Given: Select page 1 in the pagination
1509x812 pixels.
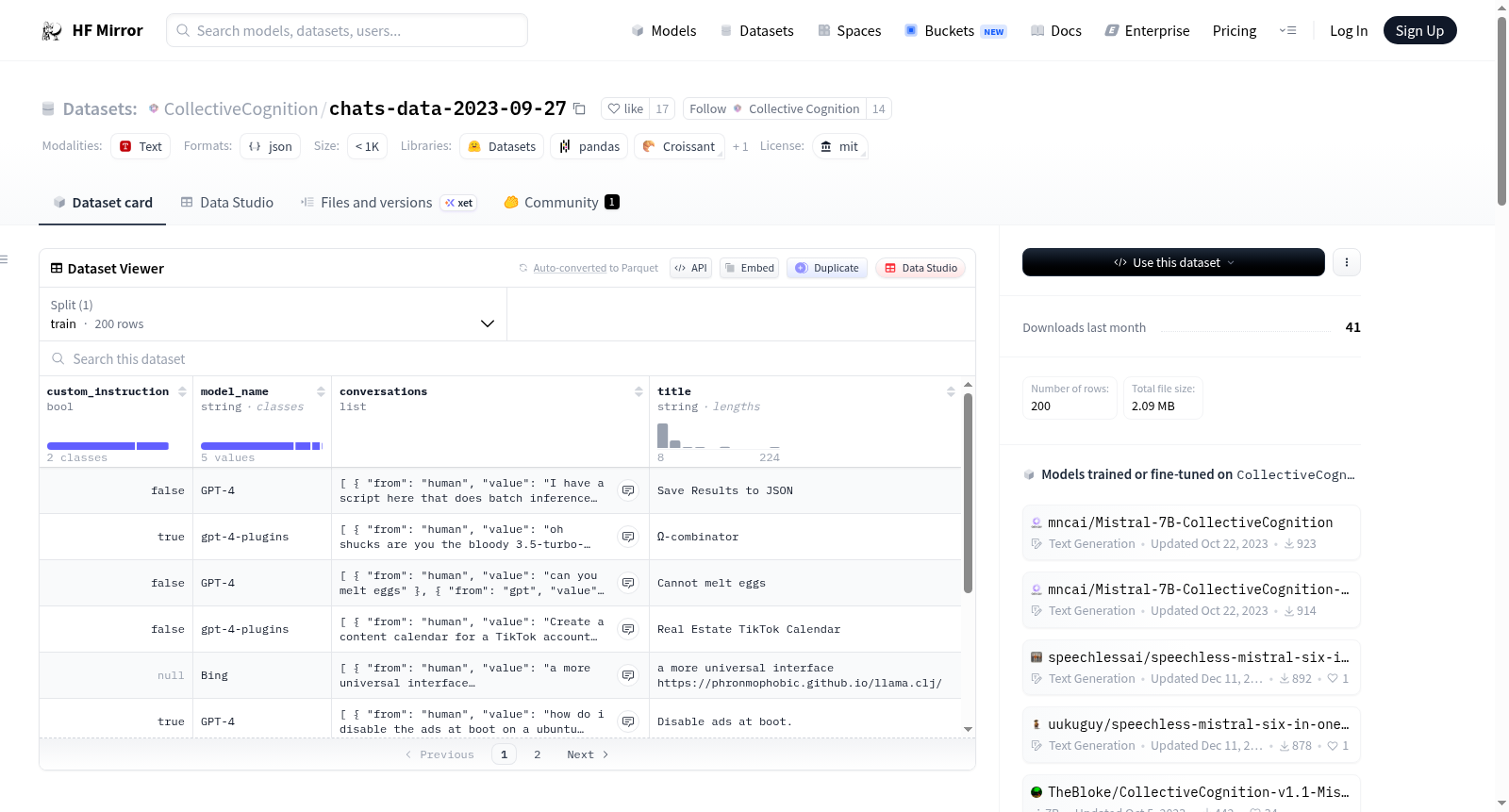Looking at the screenshot, I should 504,754.
